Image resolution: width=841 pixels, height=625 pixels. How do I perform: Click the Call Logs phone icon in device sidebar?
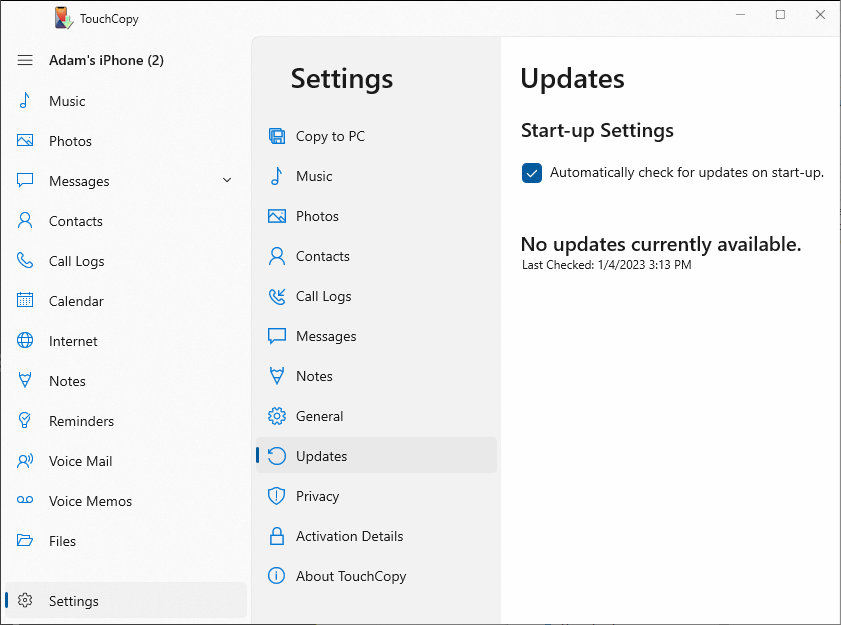tap(25, 260)
